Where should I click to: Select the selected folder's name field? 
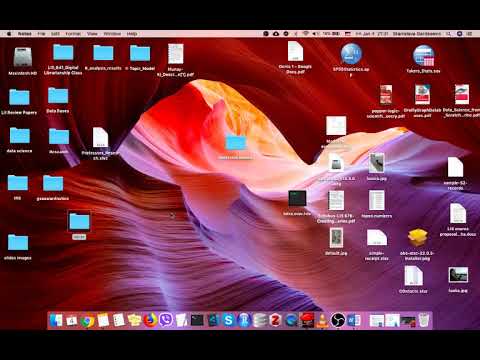click(x=79, y=237)
